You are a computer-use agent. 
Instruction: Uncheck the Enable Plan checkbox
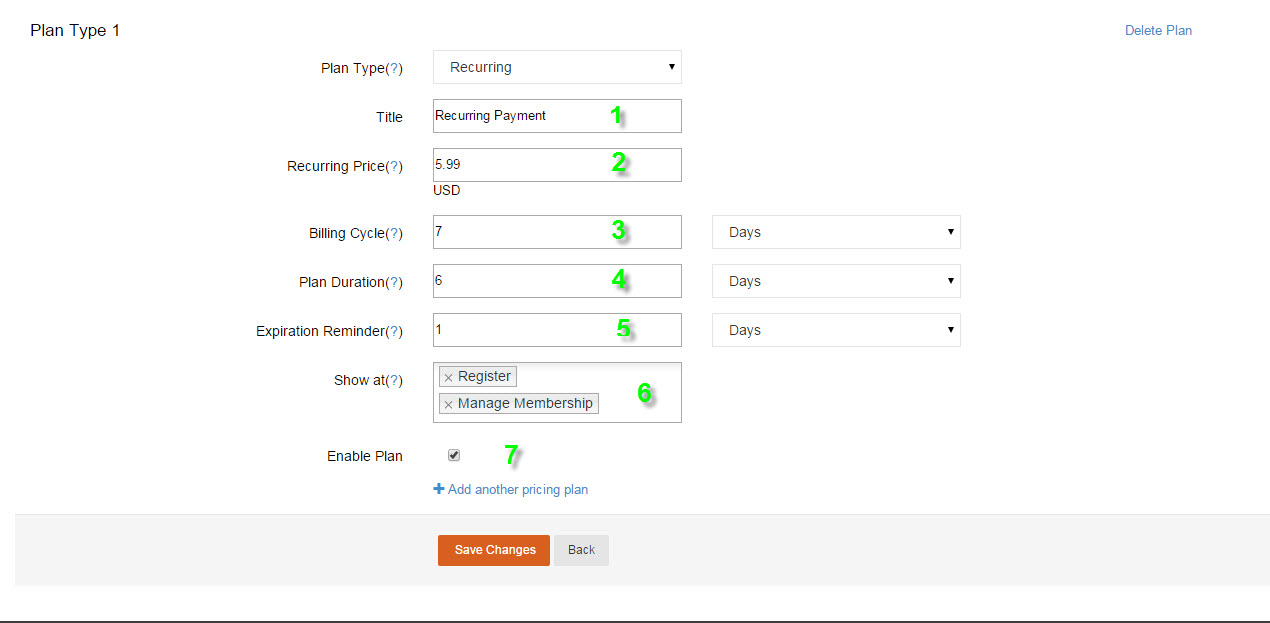point(454,455)
